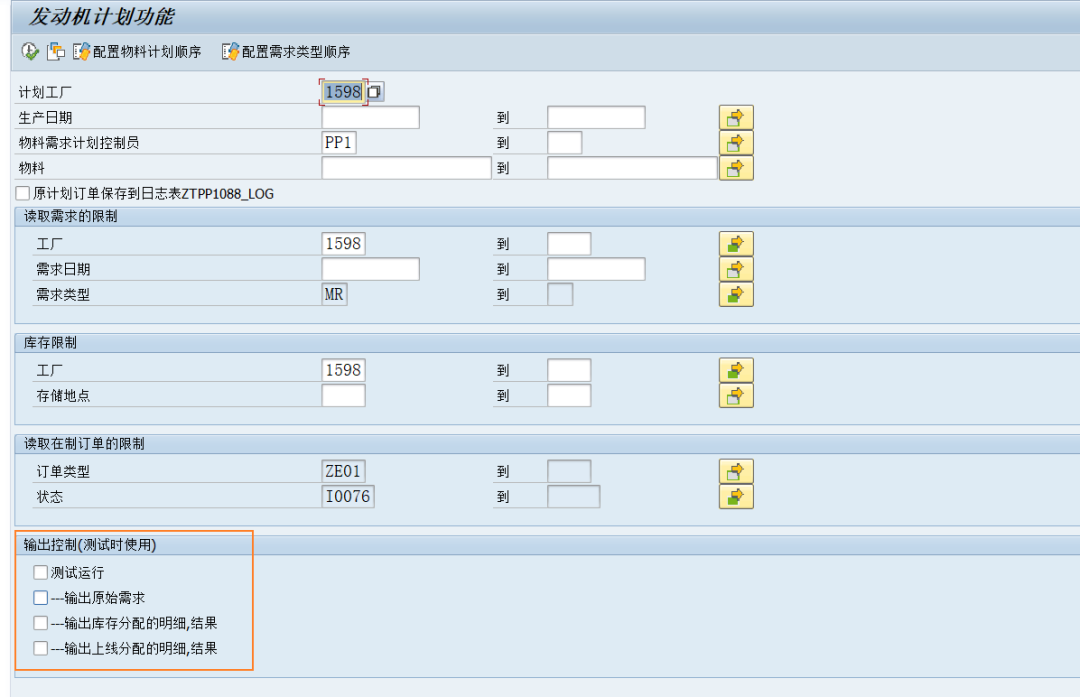Viewport: 1080px width, 697px height.
Task: Click the 读取需求的限制 工厂 to field
Action: [x=569, y=244]
